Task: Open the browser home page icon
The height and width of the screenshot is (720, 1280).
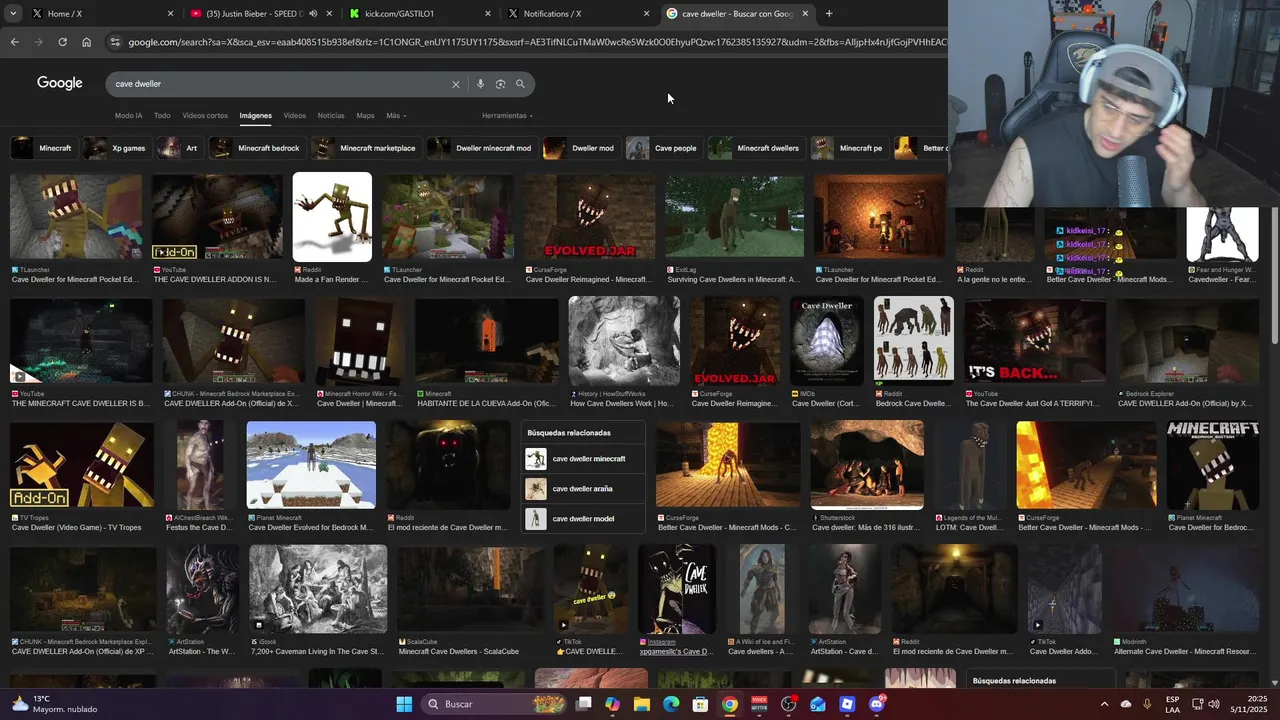Action: click(86, 42)
